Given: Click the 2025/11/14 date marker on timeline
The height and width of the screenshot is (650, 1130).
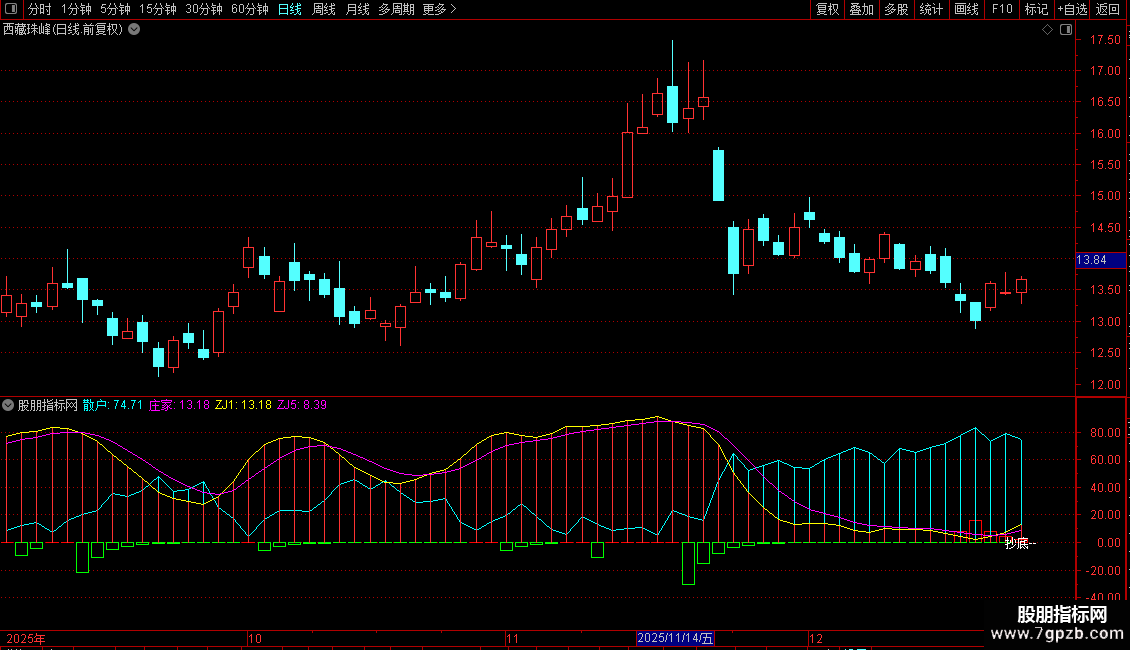Looking at the screenshot, I should click(x=675, y=638).
